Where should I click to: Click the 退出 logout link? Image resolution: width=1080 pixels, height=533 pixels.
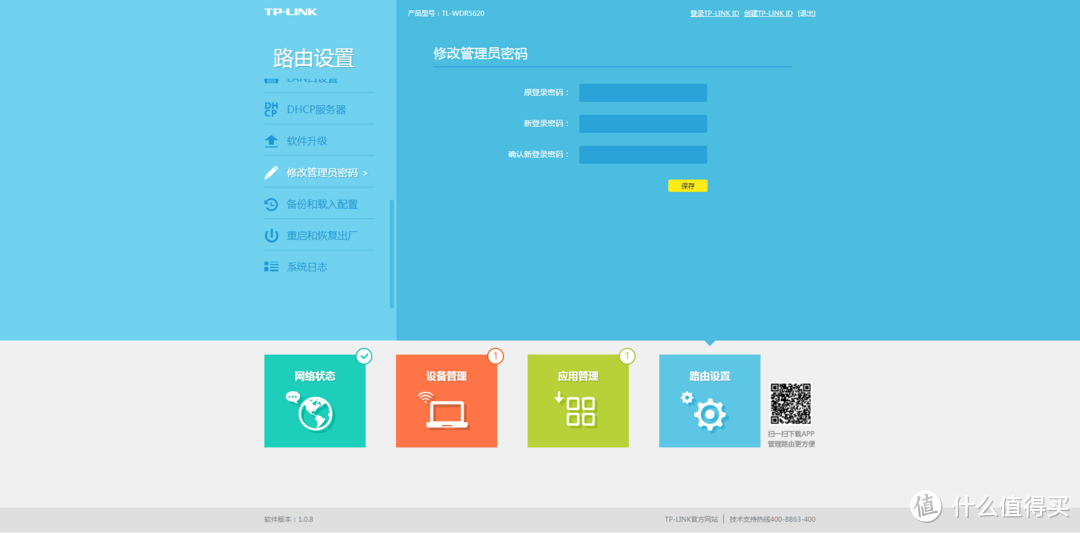point(807,13)
